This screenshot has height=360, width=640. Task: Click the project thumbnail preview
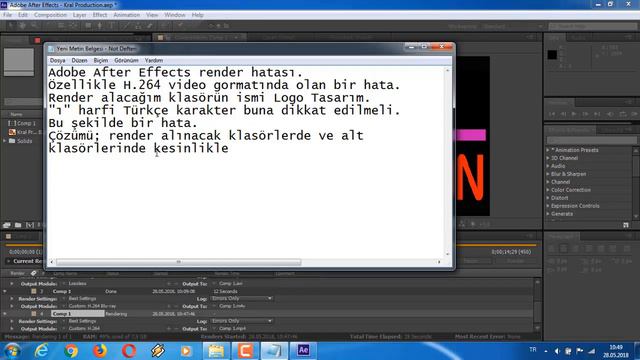coord(19,62)
